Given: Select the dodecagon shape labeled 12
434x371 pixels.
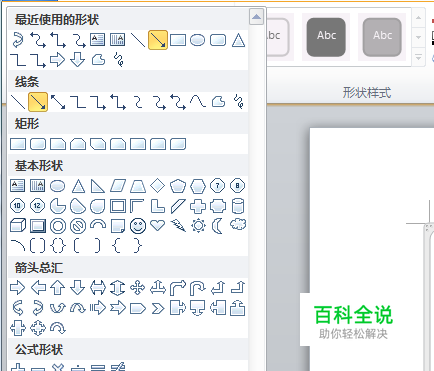Looking at the screenshot, I should coord(37,206).
